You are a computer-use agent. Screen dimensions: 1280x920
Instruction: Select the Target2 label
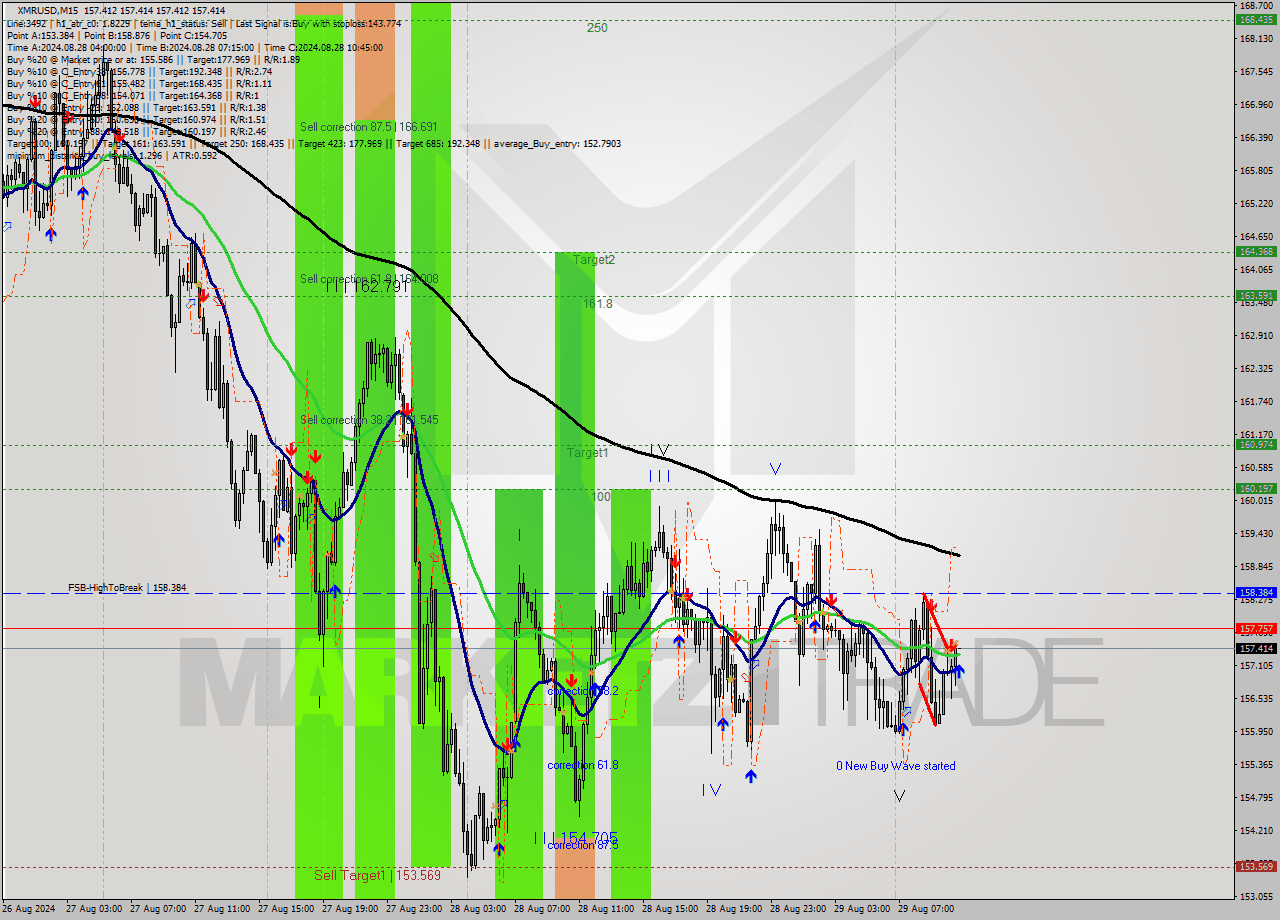click(x=594, y=260)
